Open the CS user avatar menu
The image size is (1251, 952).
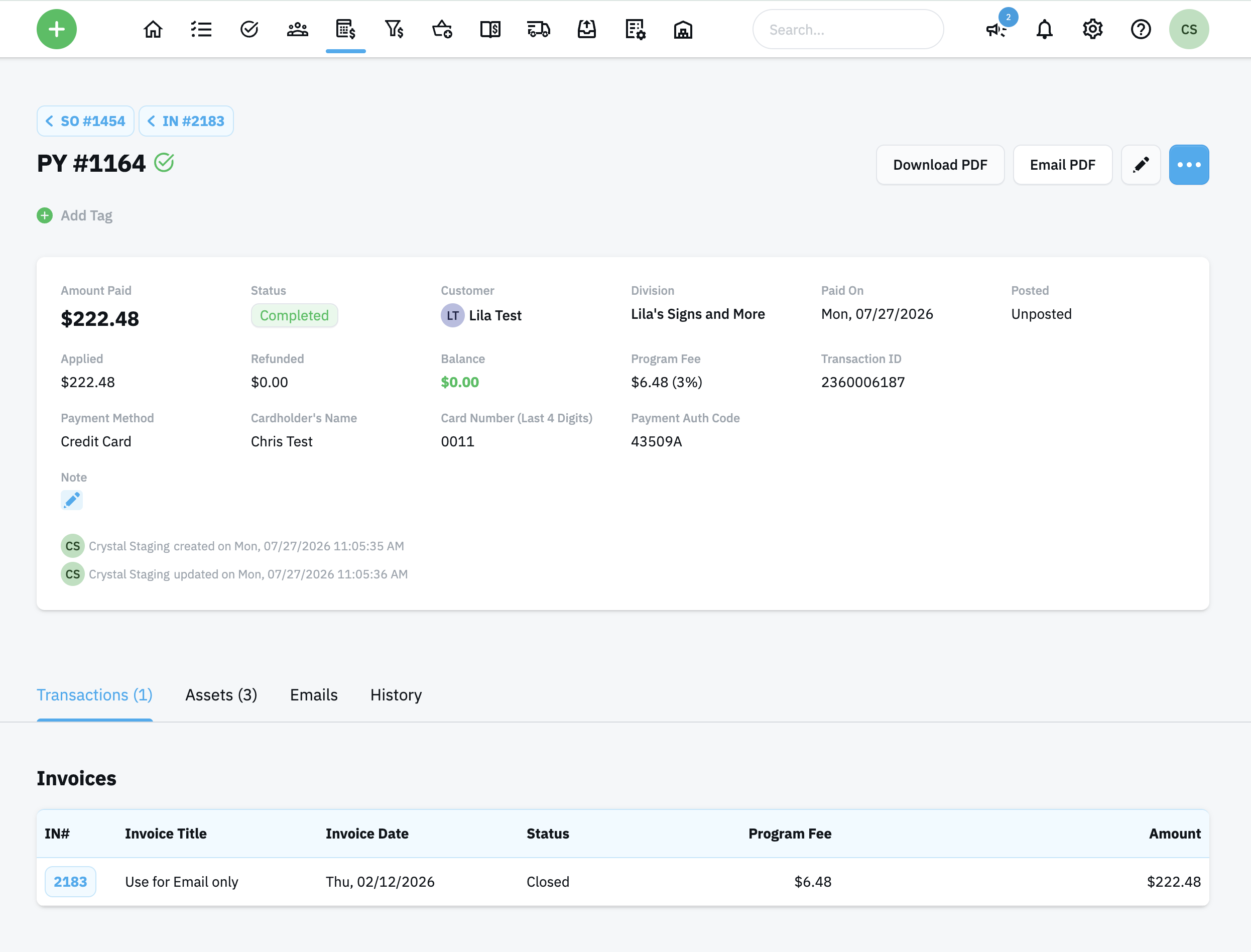(1189, 29)
